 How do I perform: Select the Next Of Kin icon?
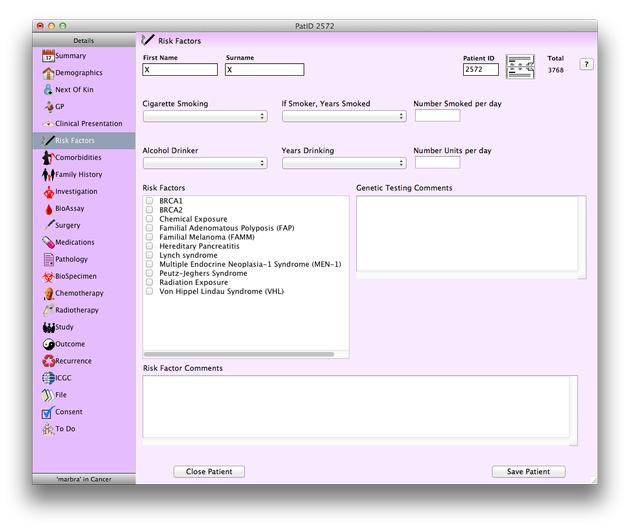[x=48, y=90]
